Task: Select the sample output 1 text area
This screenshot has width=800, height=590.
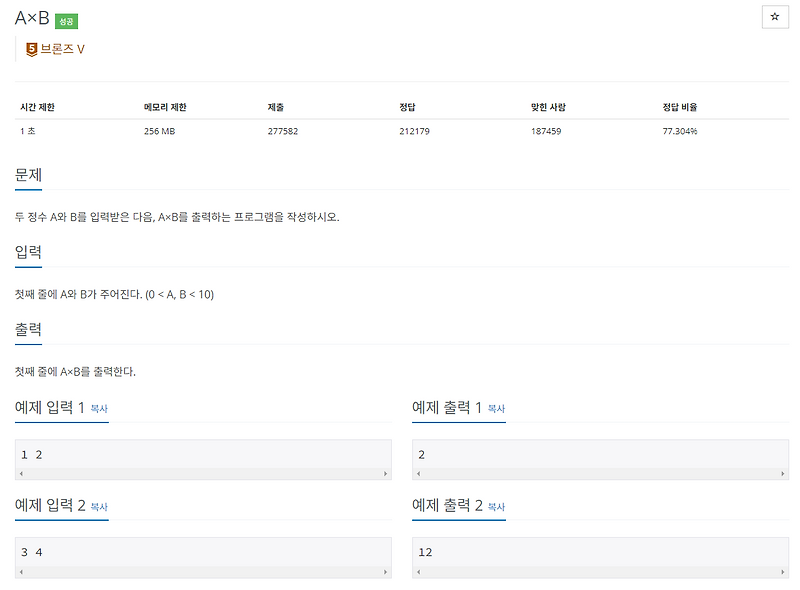Action: (x=600, y=452)
